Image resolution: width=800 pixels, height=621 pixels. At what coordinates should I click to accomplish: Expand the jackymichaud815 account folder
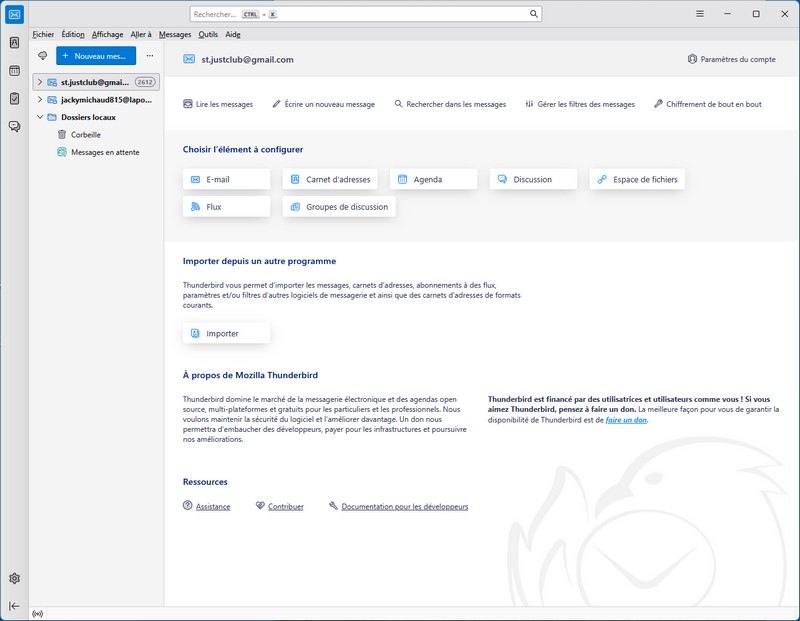pos(40,100)
